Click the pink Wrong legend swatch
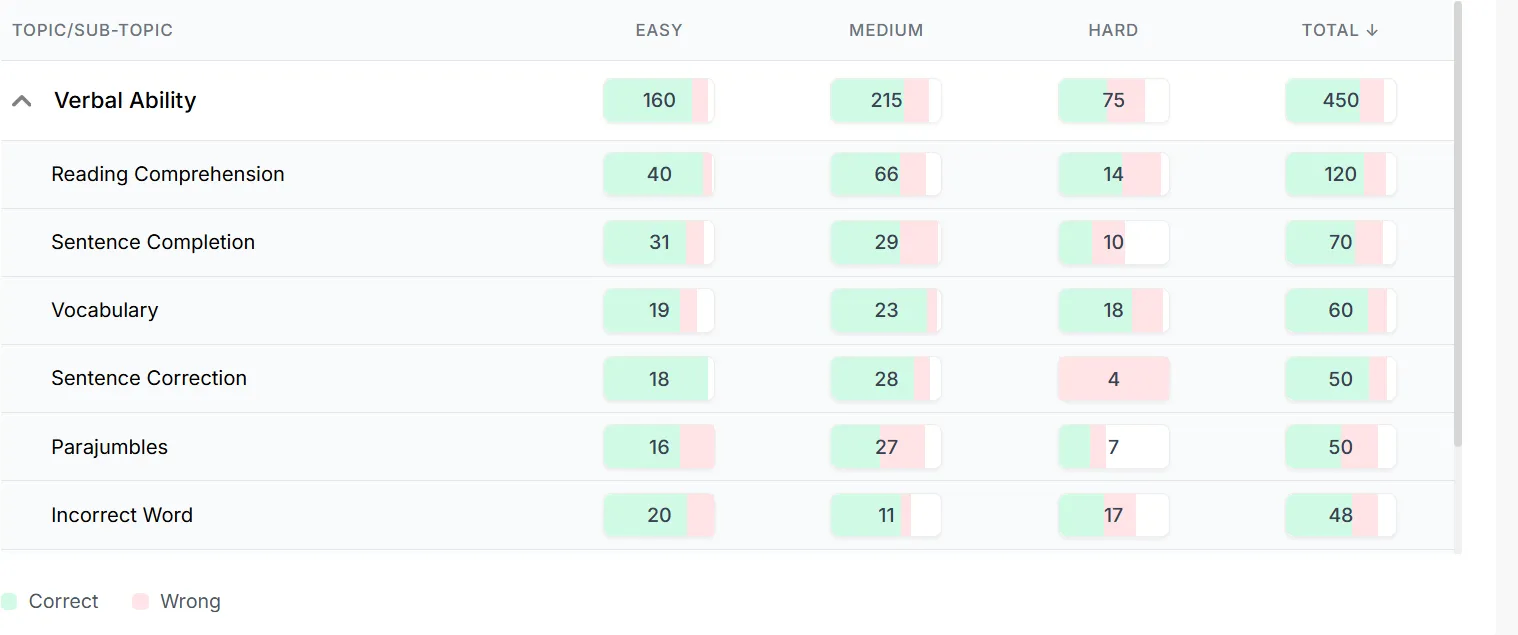1518x635 pixels. pyautogui.click(x=140, y=602)
